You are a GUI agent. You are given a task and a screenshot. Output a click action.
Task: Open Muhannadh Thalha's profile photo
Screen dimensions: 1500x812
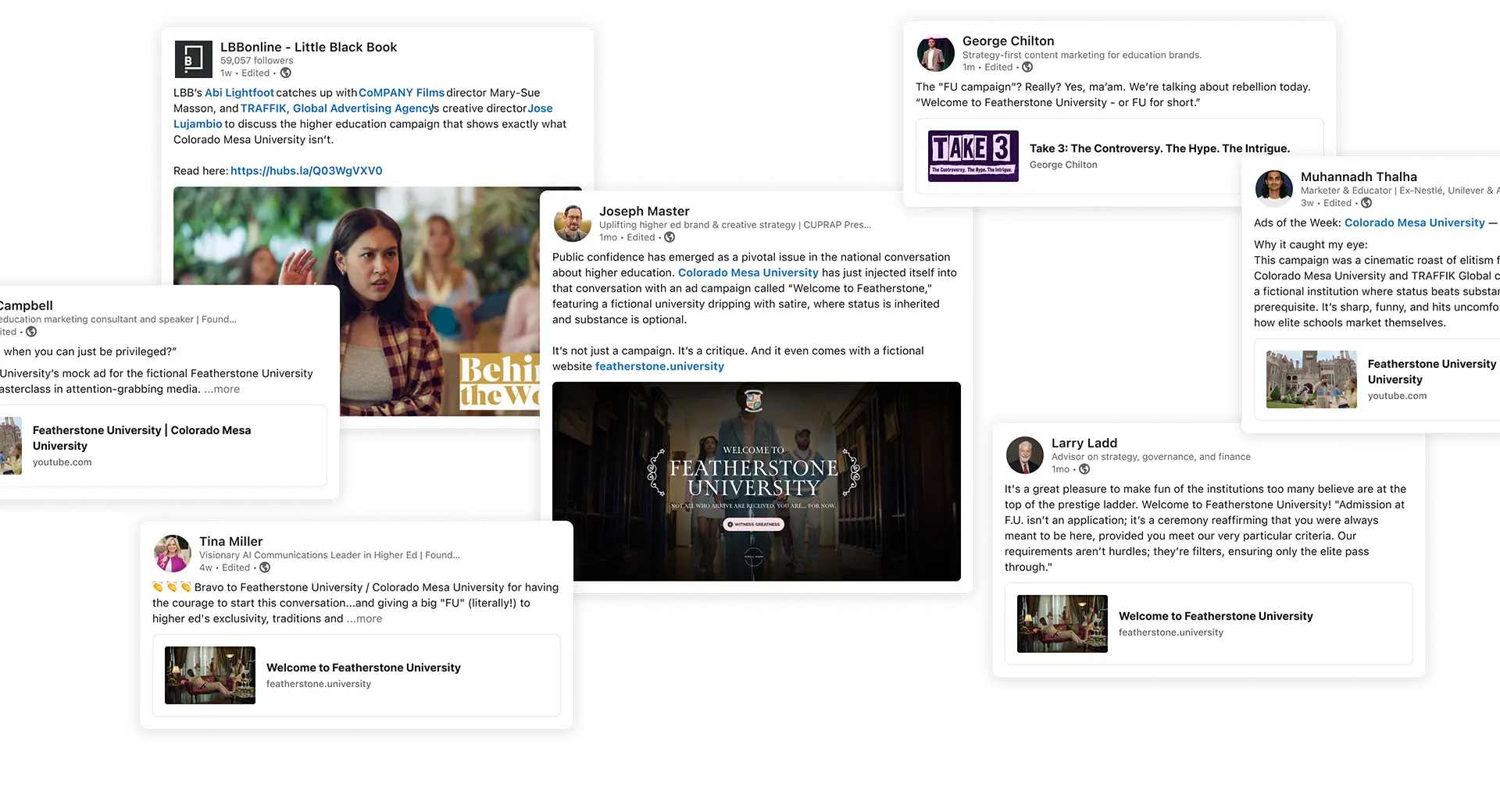coord(1274,189)
